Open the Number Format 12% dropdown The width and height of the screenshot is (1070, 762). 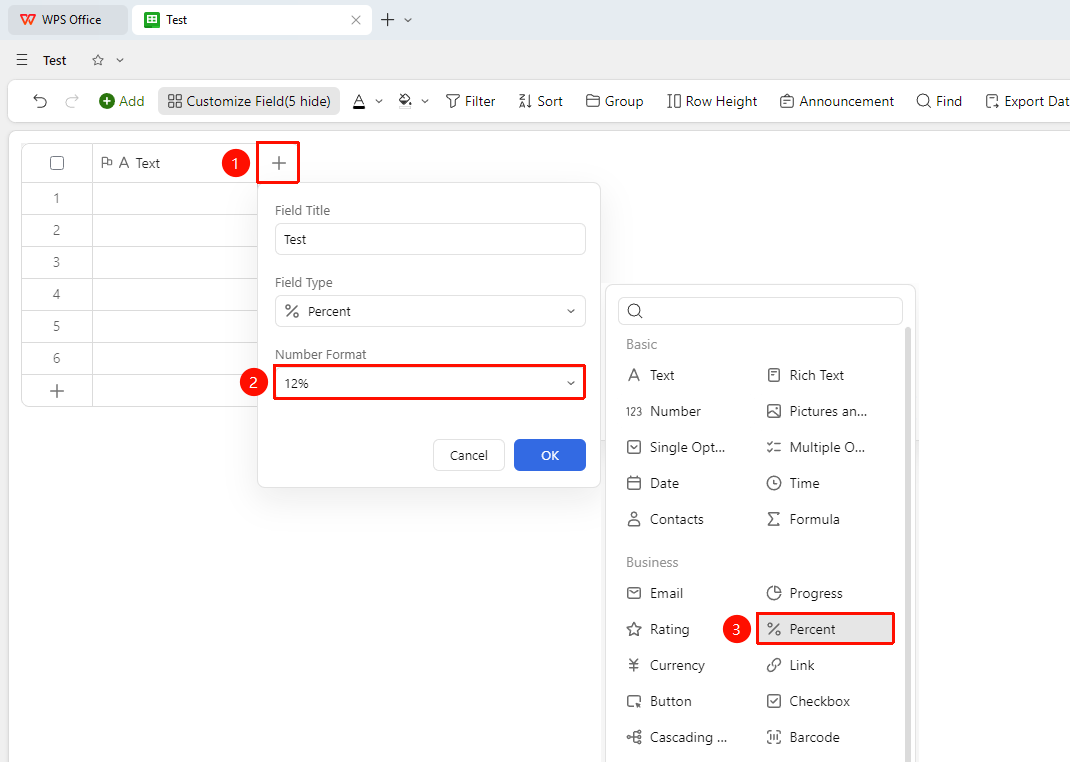[x=430, y=383]
